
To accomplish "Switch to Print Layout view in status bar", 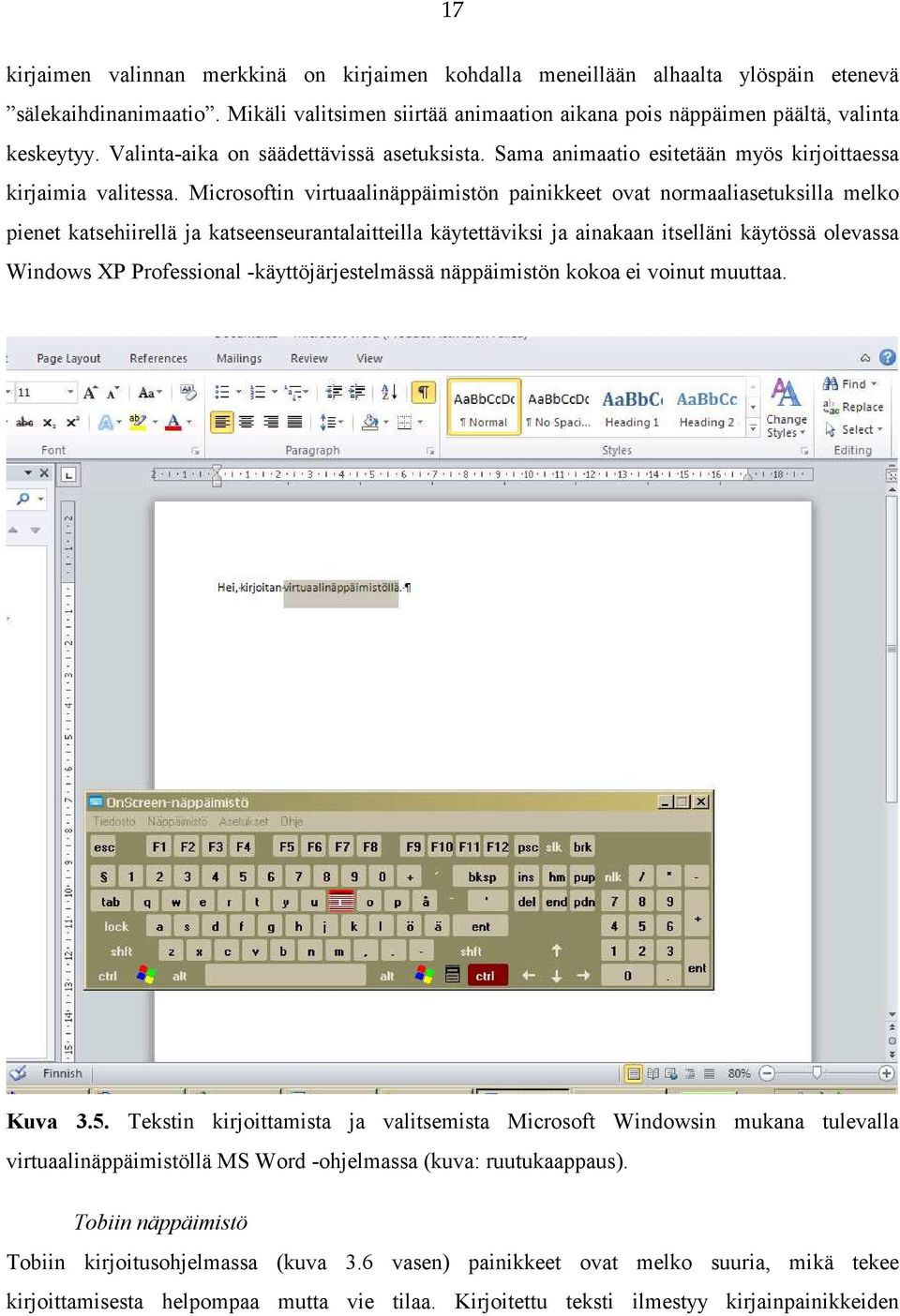I will (634, 1073).
